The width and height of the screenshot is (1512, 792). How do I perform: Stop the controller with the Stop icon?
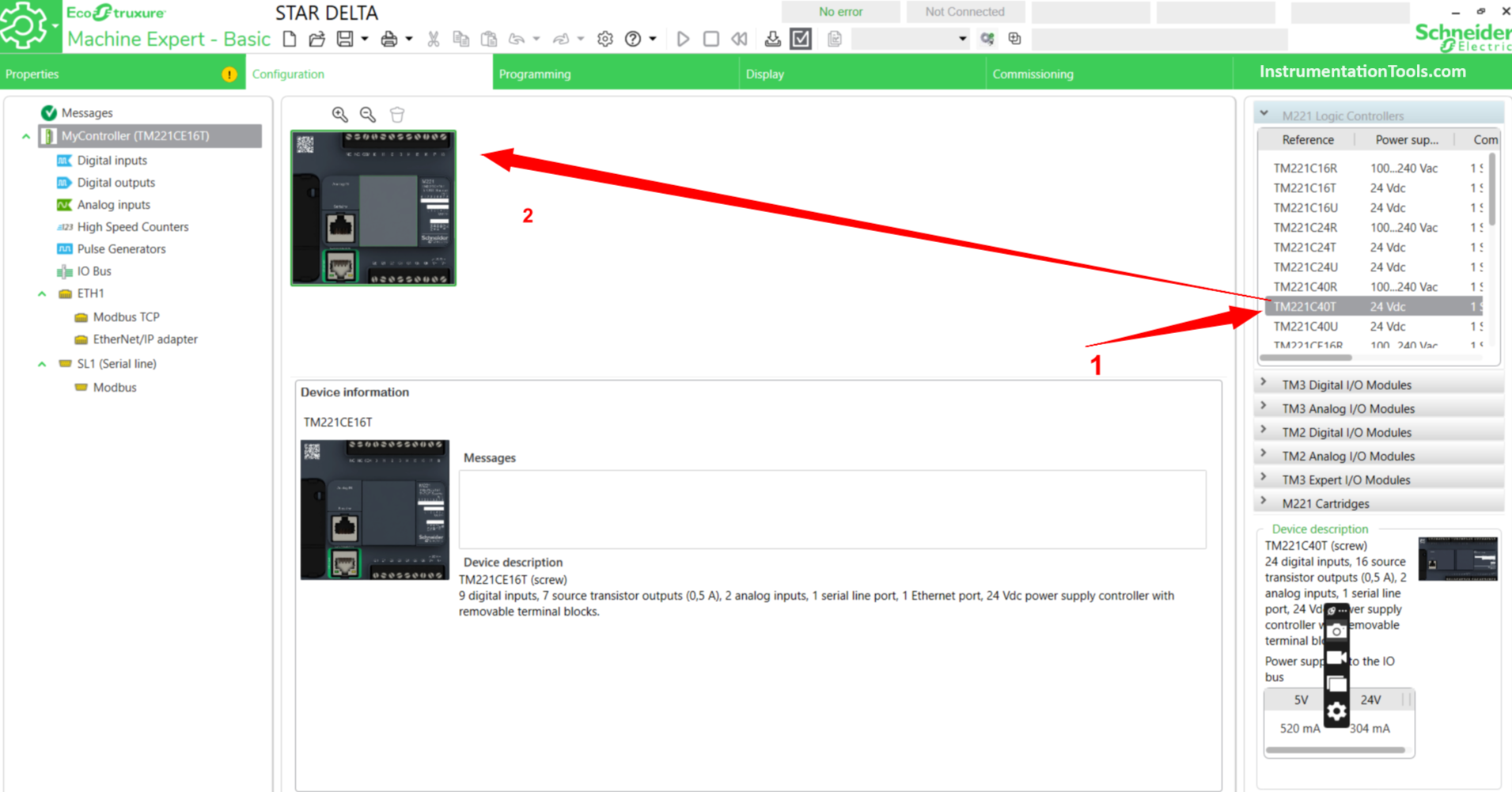(x=711, y=39)
